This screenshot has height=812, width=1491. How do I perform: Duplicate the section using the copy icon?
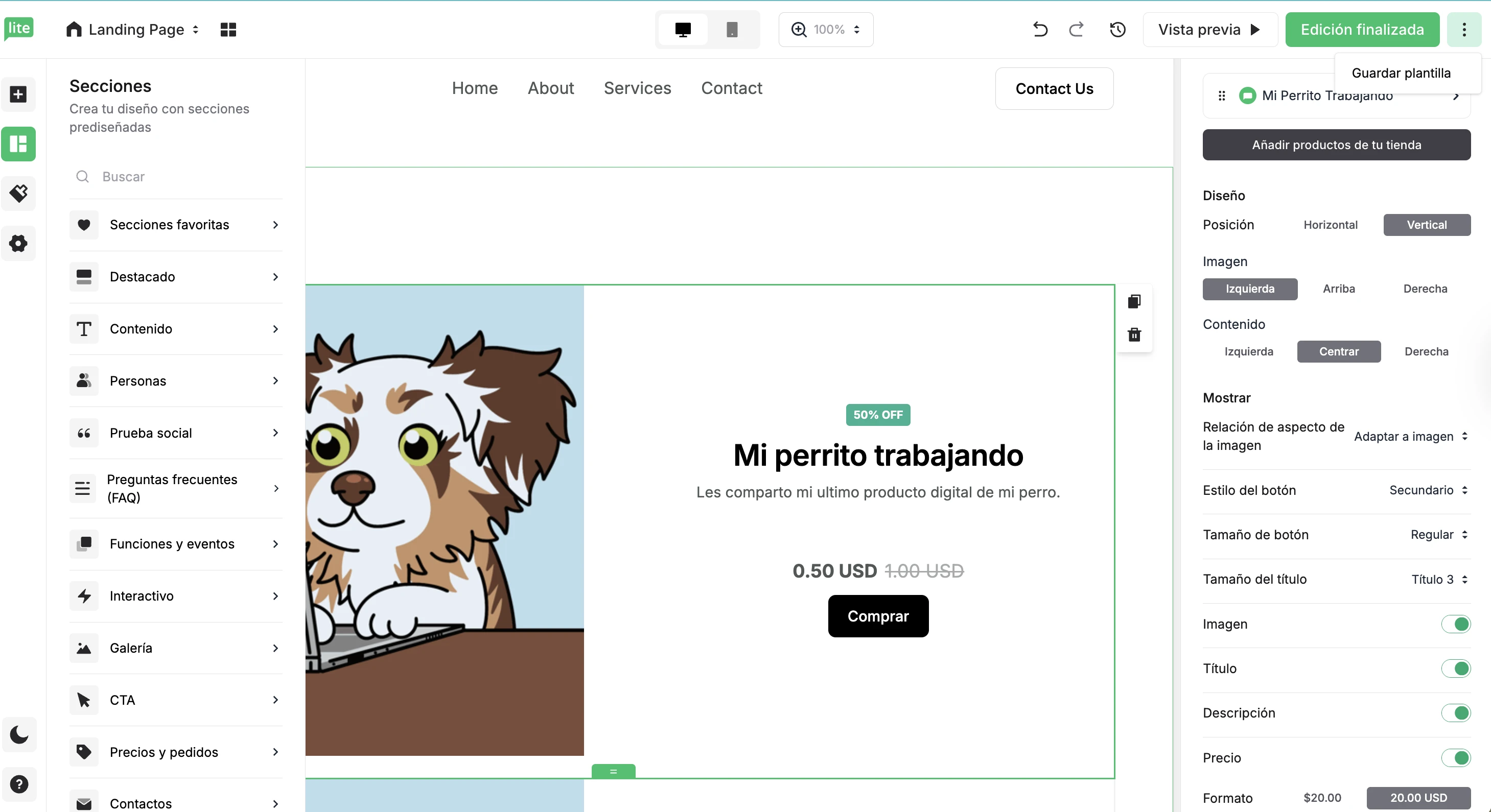[x=1134, y=301]
